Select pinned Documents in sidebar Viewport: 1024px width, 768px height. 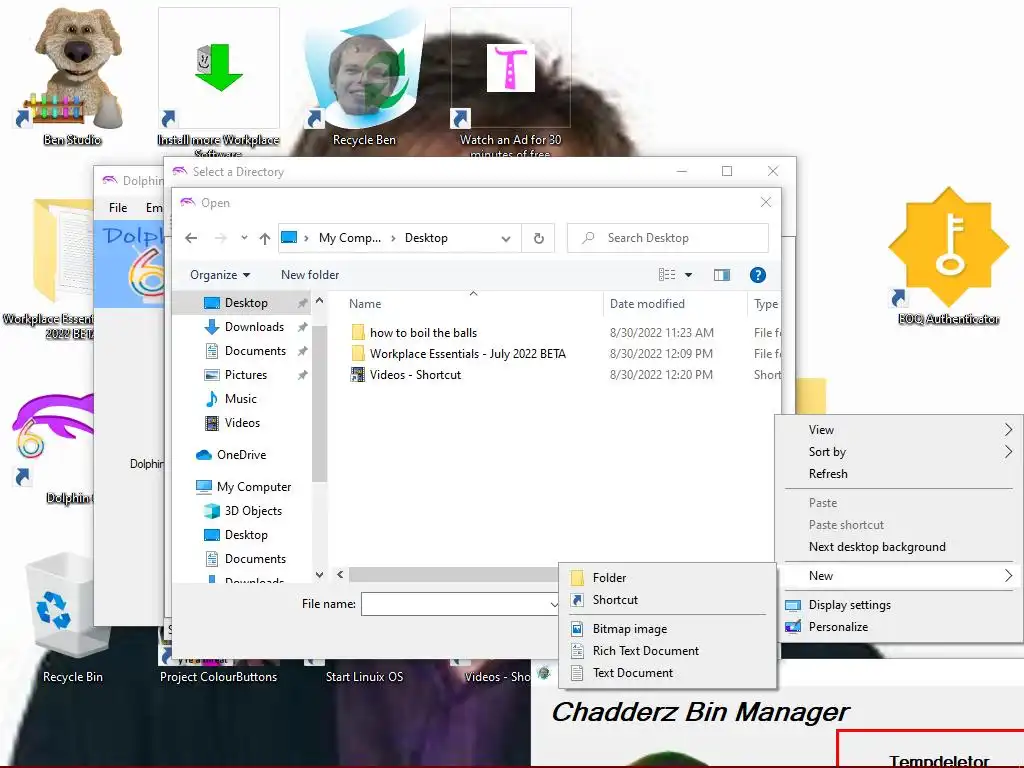tap(255, 351)
